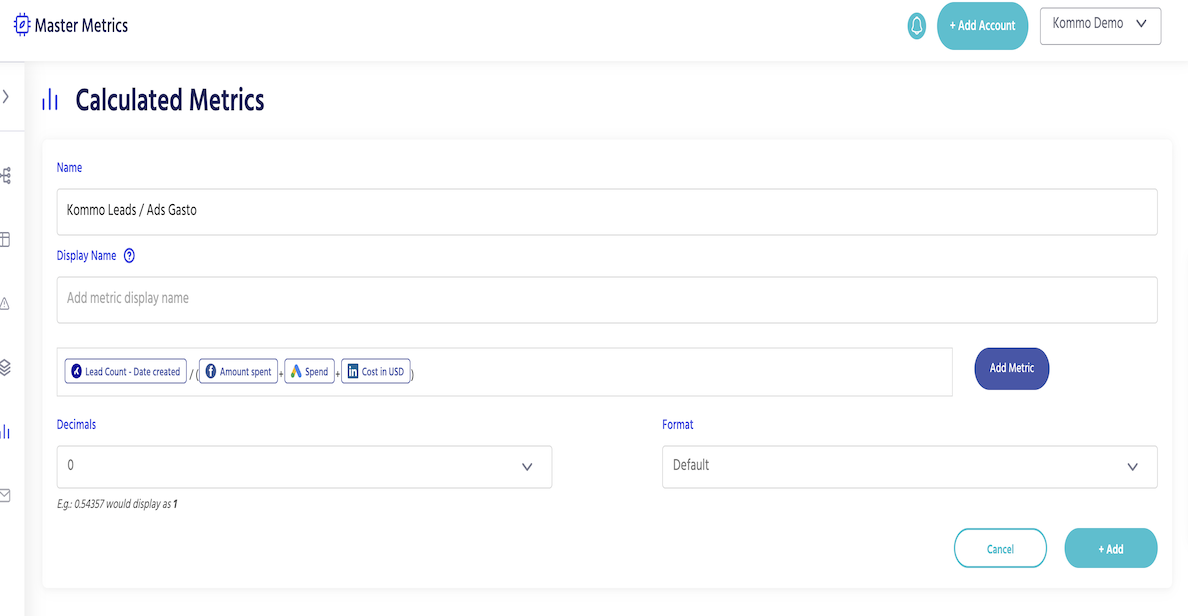This screenshot has width=1188, height=616.
Task: Open the Decimals dropdown
Action: 304,467
